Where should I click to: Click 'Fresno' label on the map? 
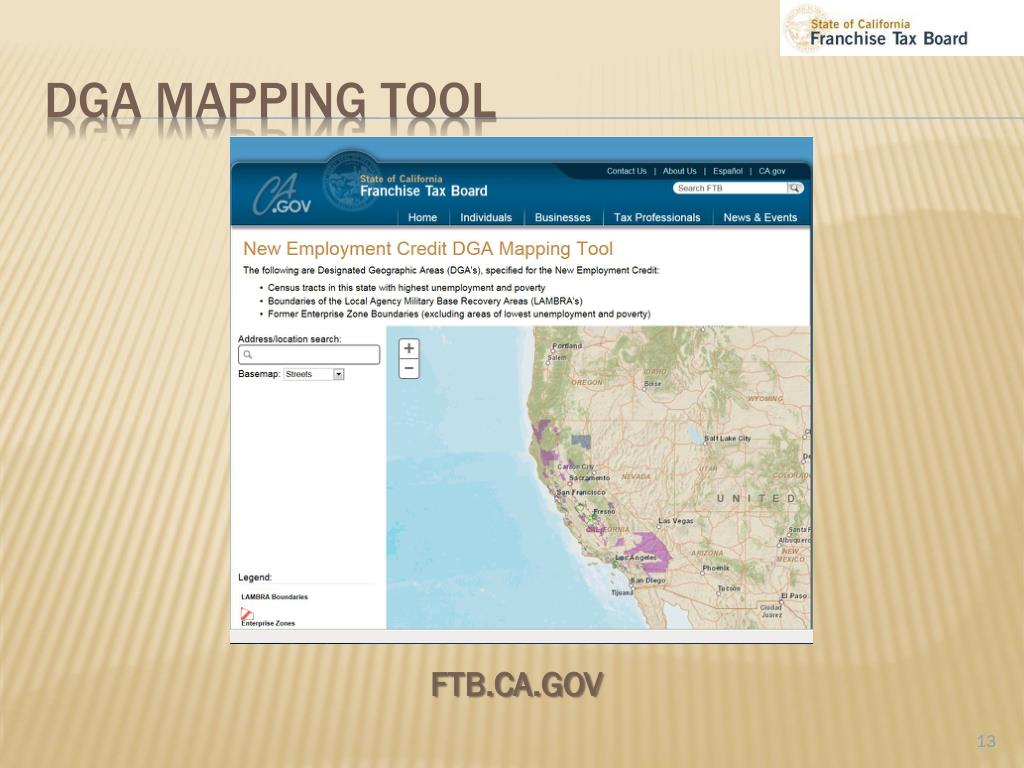click(x=604, y=511)
